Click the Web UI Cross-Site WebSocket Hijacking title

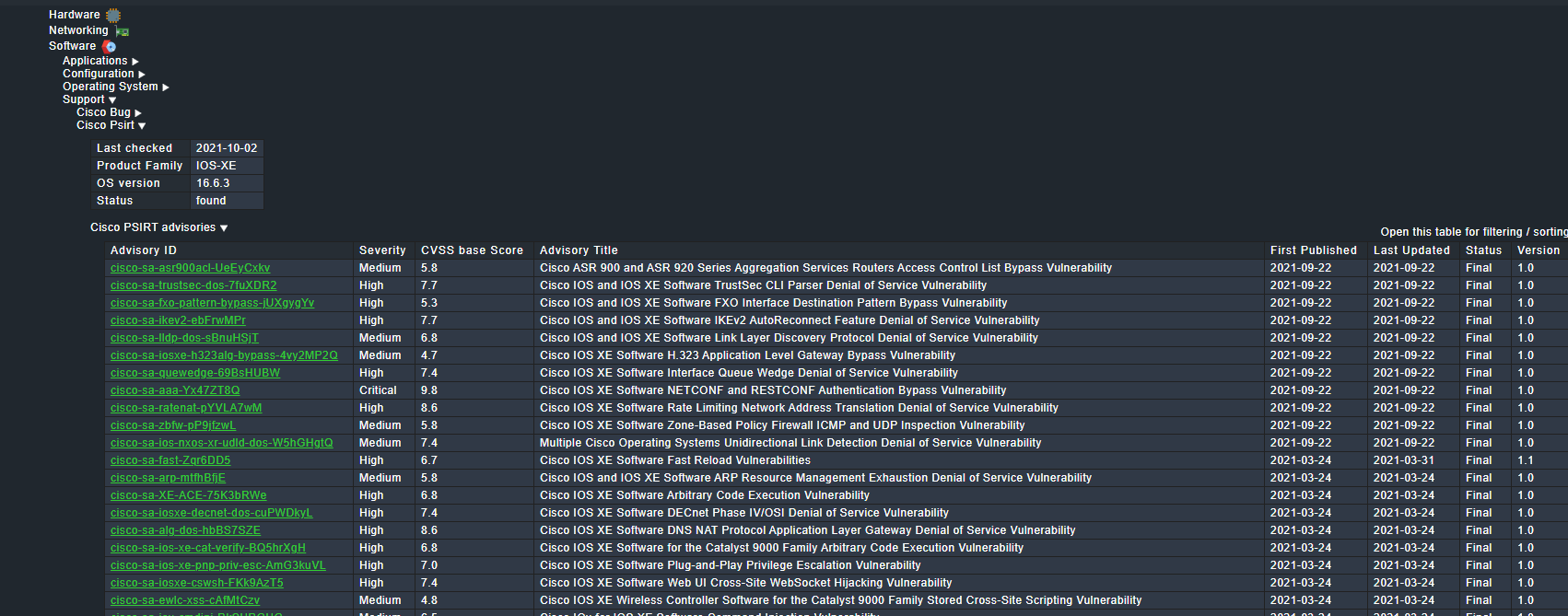[x=746, y=583]
